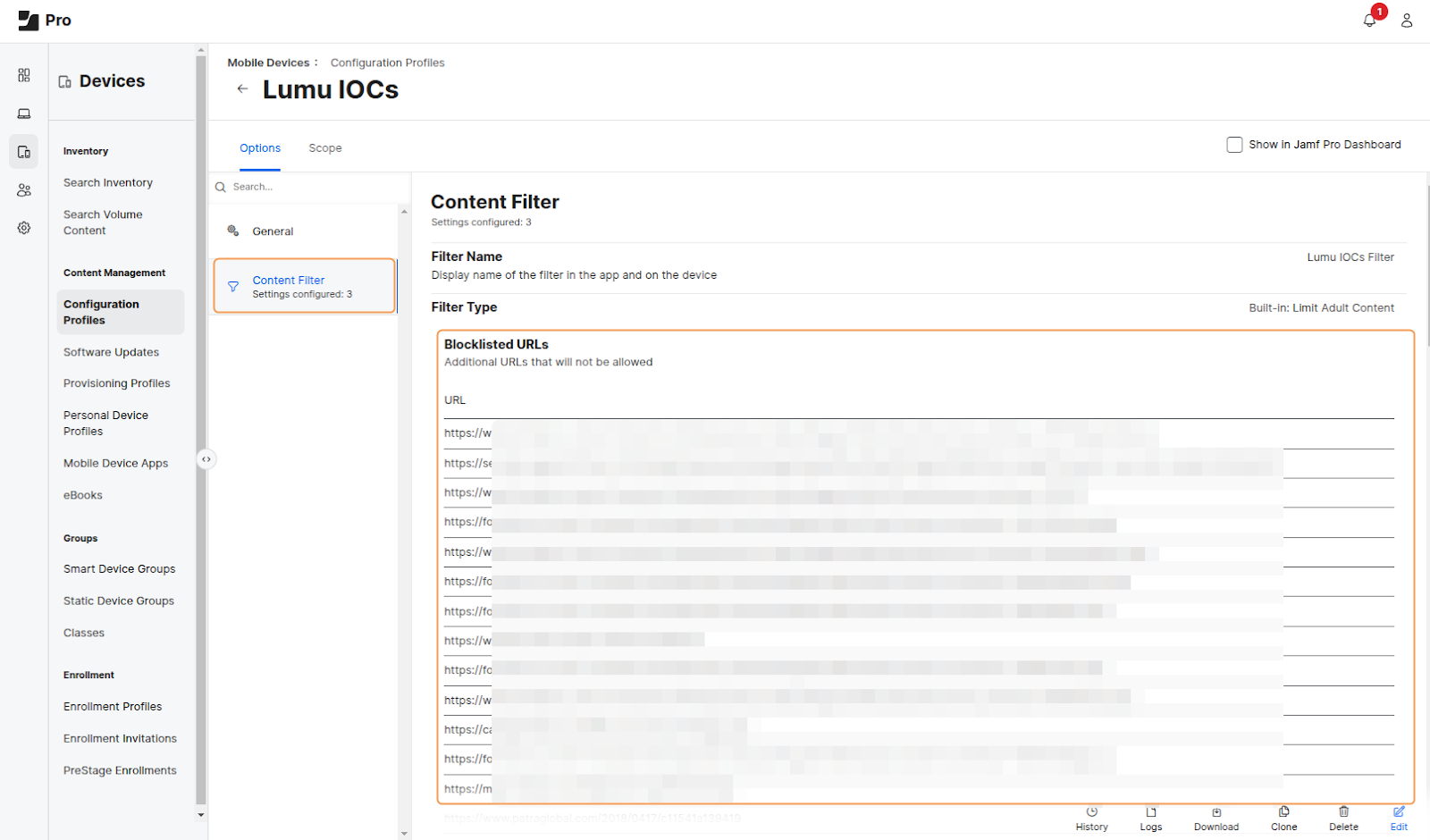Download the configuration profile
This screenshot has width=1430, height=840.
pyautogui.click(x=1215, y=819)
